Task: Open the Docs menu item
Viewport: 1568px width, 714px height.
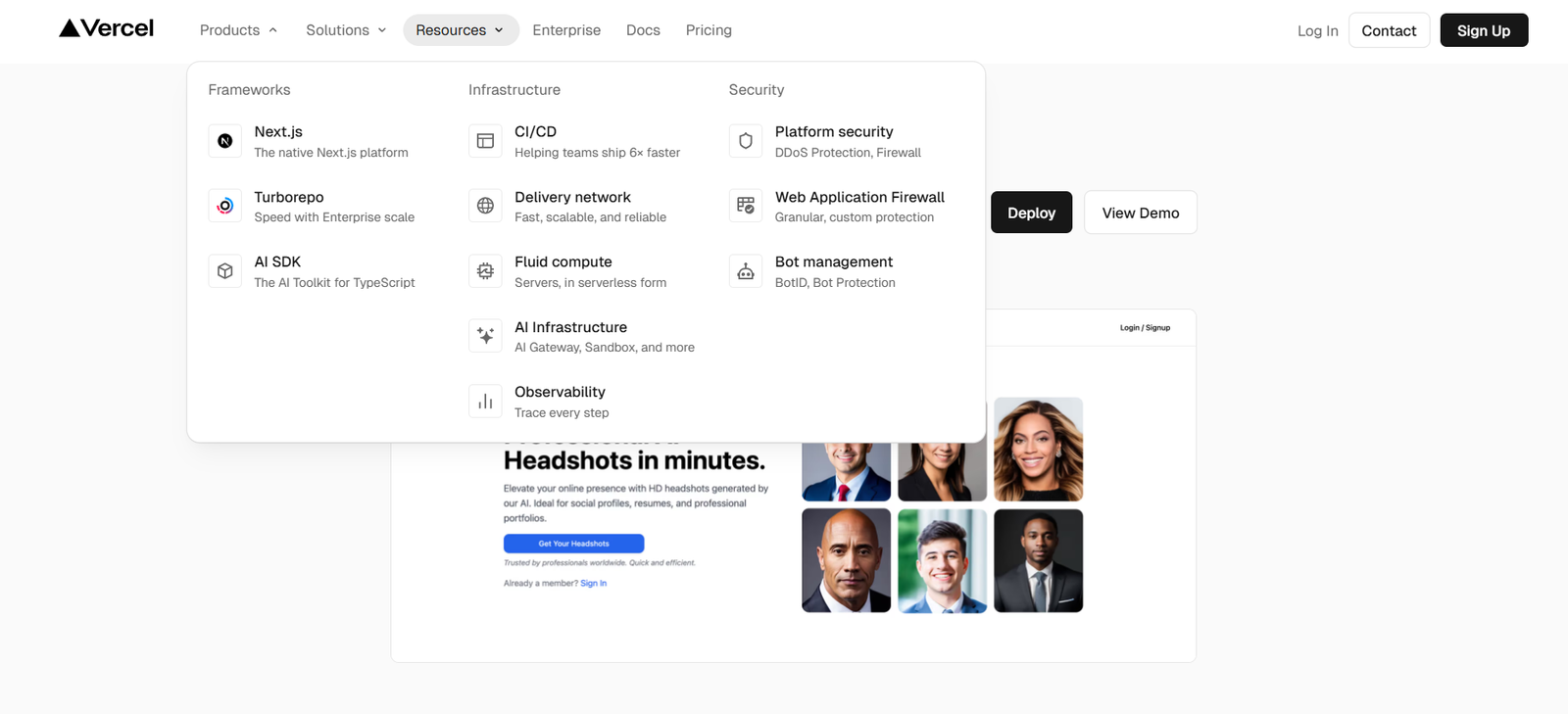Action: (643, 30)
